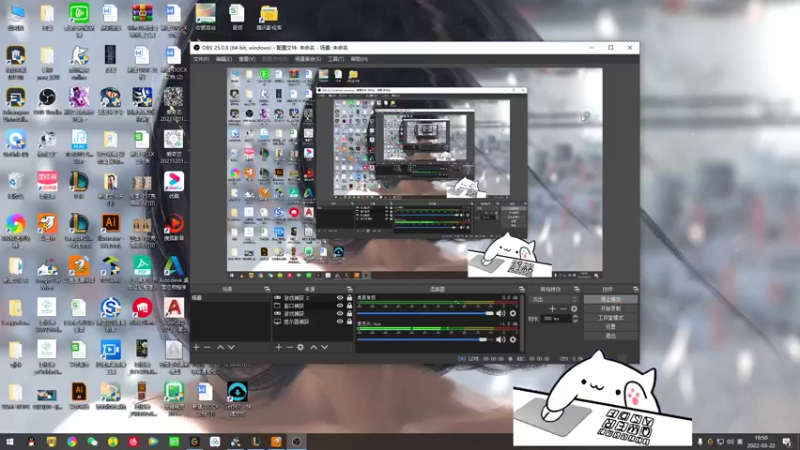Undock the 控件 panel
Image resolution: width=800 pixels, height=450 pixels.
tap(635, 289)
